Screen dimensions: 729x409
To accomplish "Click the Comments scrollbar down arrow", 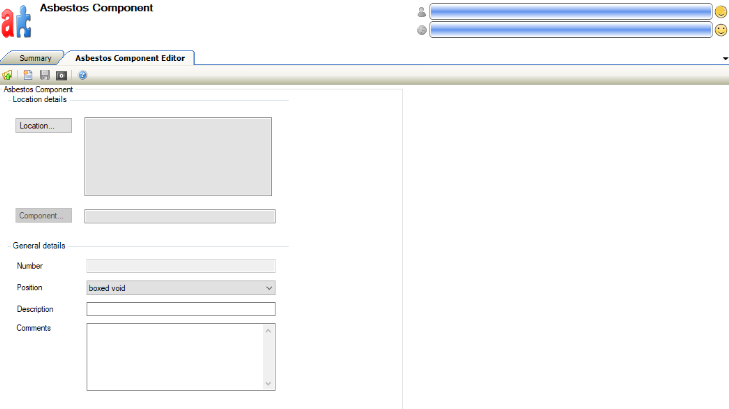I will pos(268,383).
